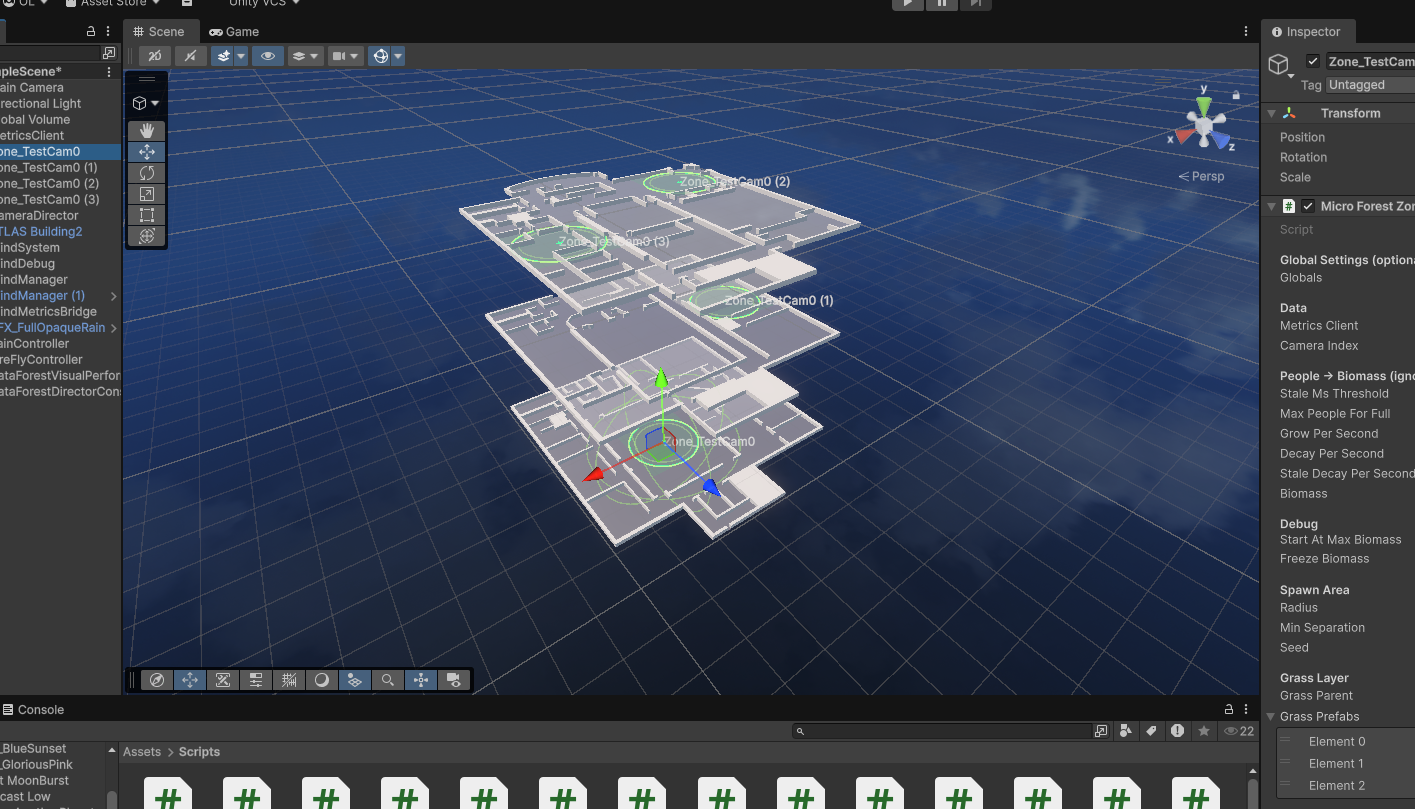Expand the WindManager (1) hierarchy item
1415x809 pixels.
[x=113, y=295]
